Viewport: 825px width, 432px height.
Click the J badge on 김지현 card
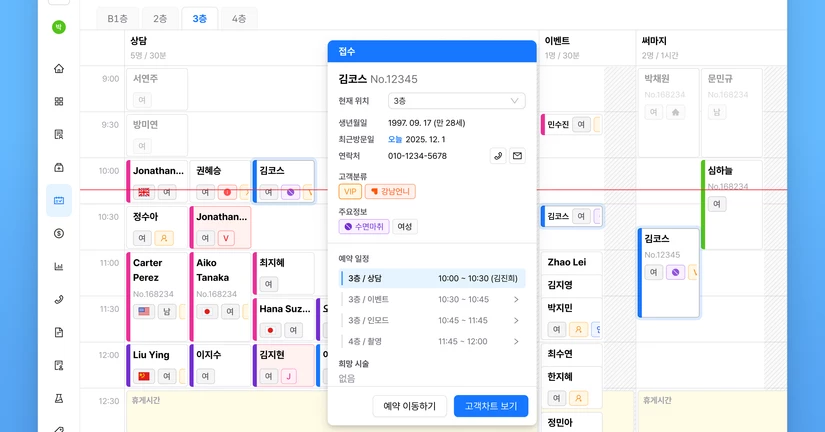click(x=288, y=376)
